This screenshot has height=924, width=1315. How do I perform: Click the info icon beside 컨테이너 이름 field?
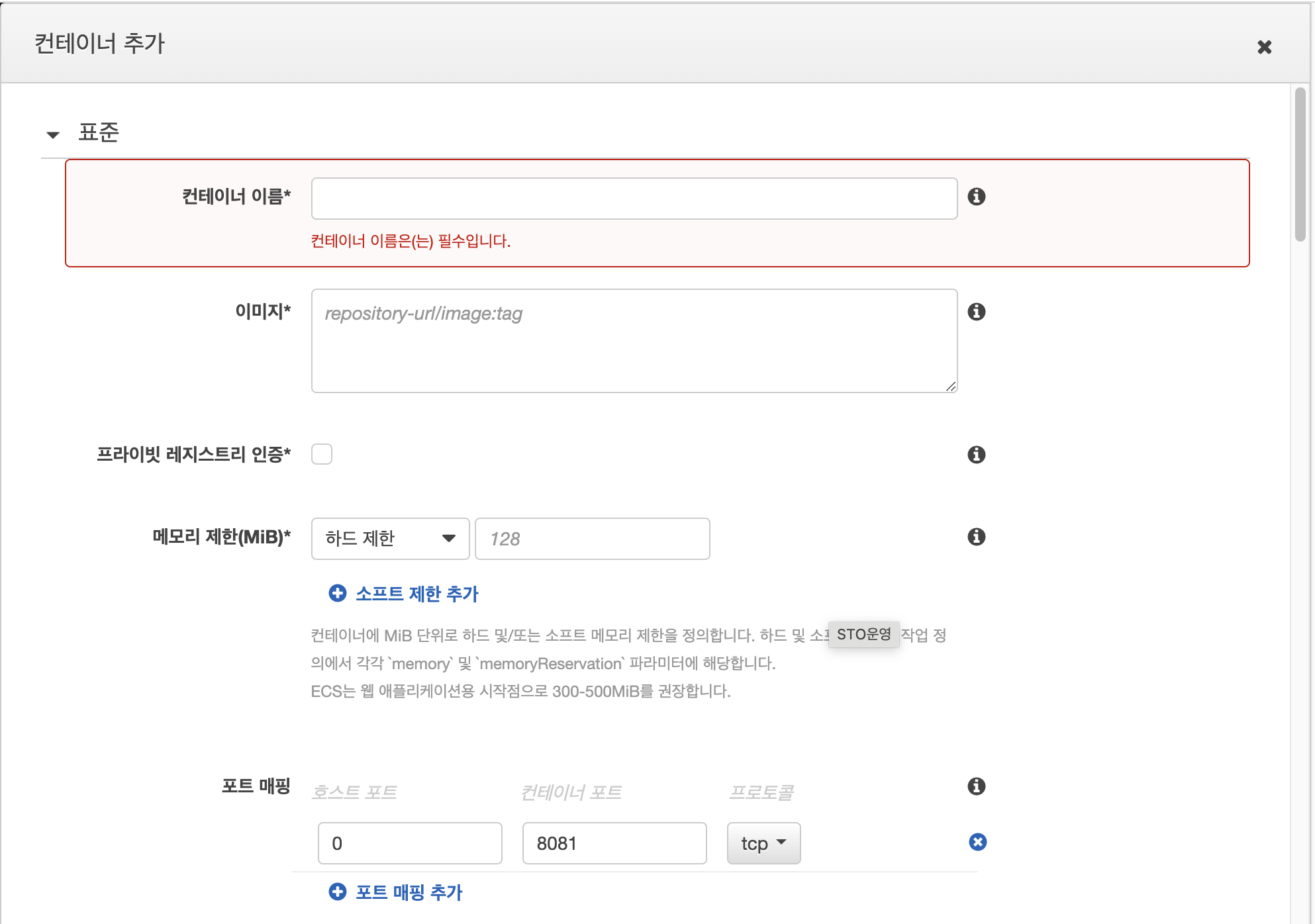[x=978, y=197]
